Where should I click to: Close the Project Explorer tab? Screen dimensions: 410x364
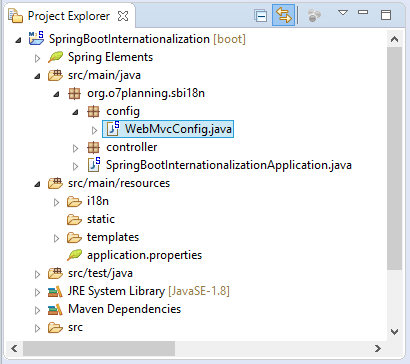pyautogui.click(x=123, y=16)
